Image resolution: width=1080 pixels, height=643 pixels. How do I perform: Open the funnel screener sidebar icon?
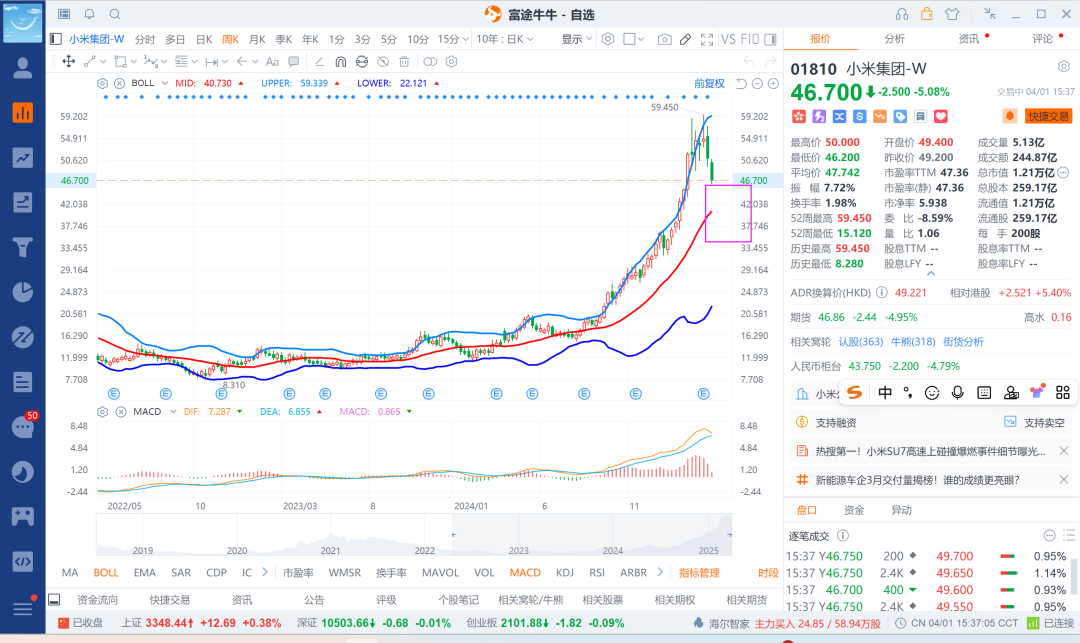(23, 246)
